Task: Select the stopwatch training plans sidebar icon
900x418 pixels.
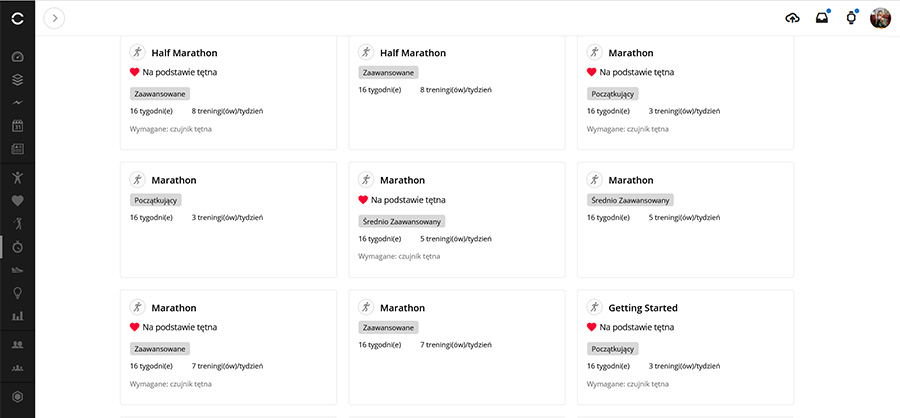Action: [17, 246]
